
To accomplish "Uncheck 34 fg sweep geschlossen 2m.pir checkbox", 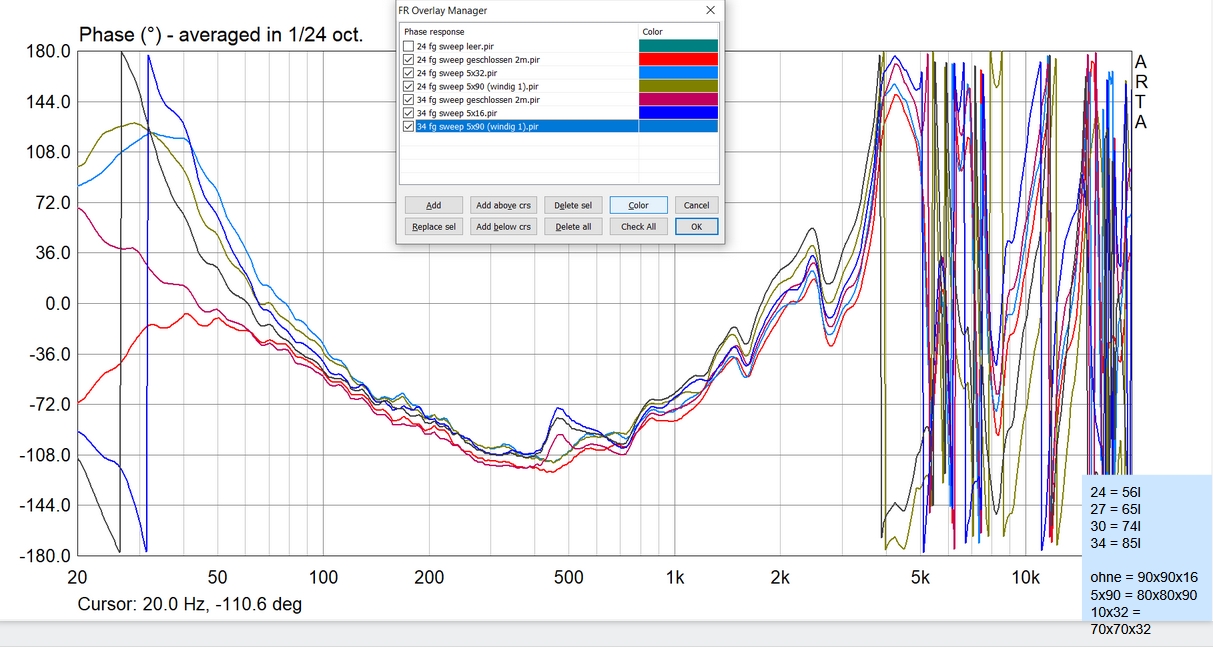I will tap(408, 100).
